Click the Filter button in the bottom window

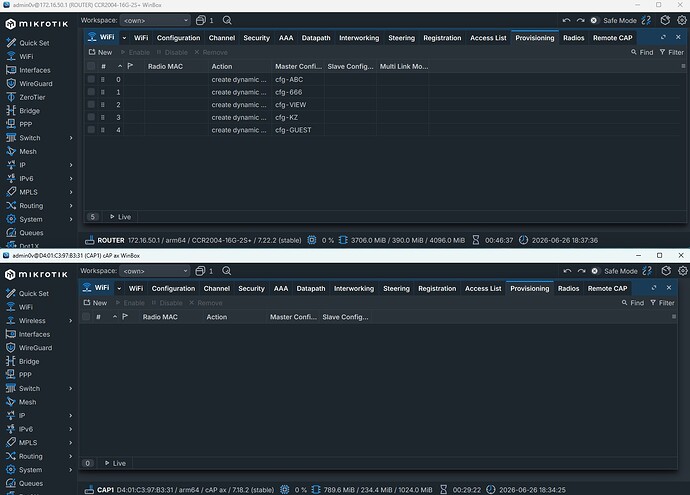662,303
